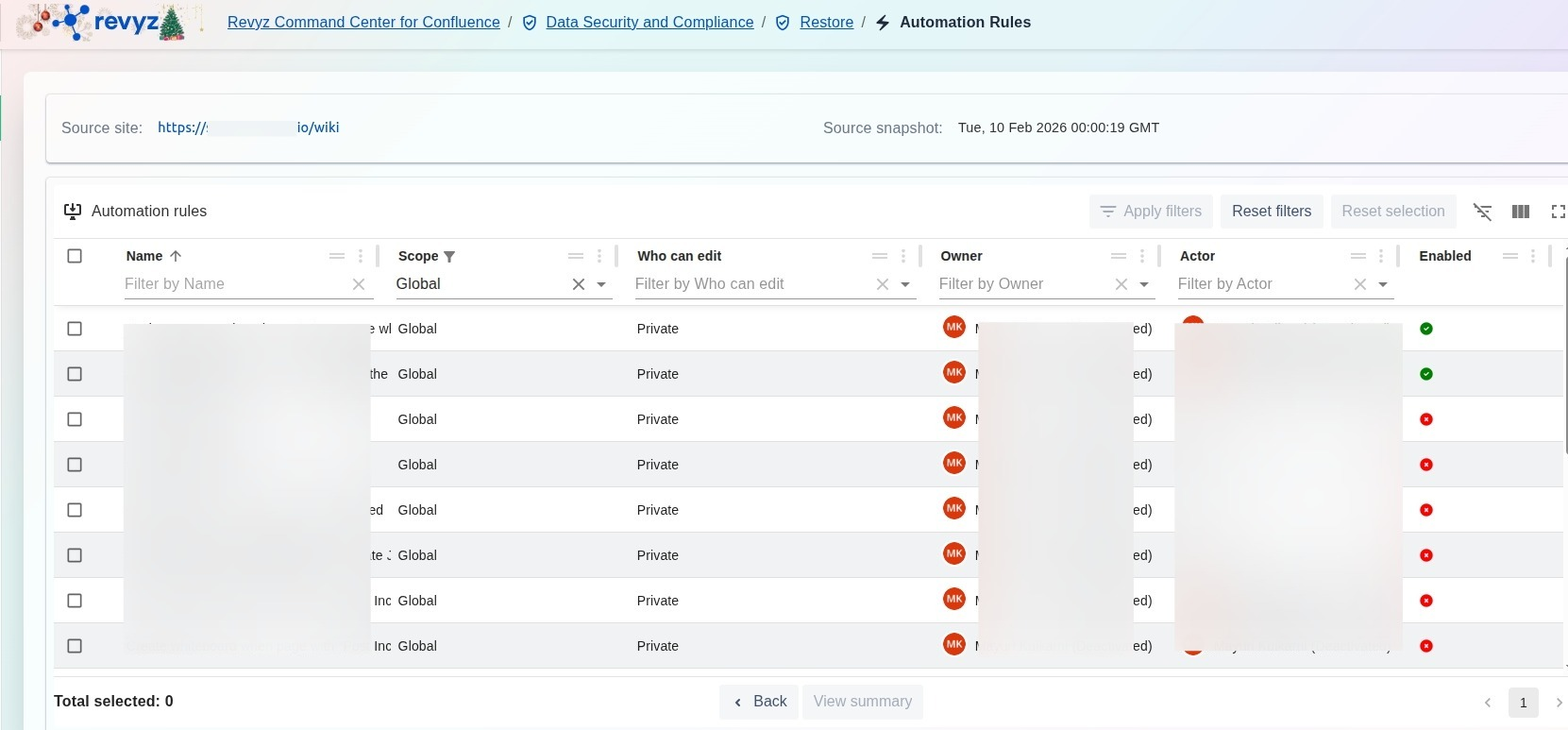Sort by Name using ascending arrow
Screen dimensions: 1568x730
coord(176,256)
